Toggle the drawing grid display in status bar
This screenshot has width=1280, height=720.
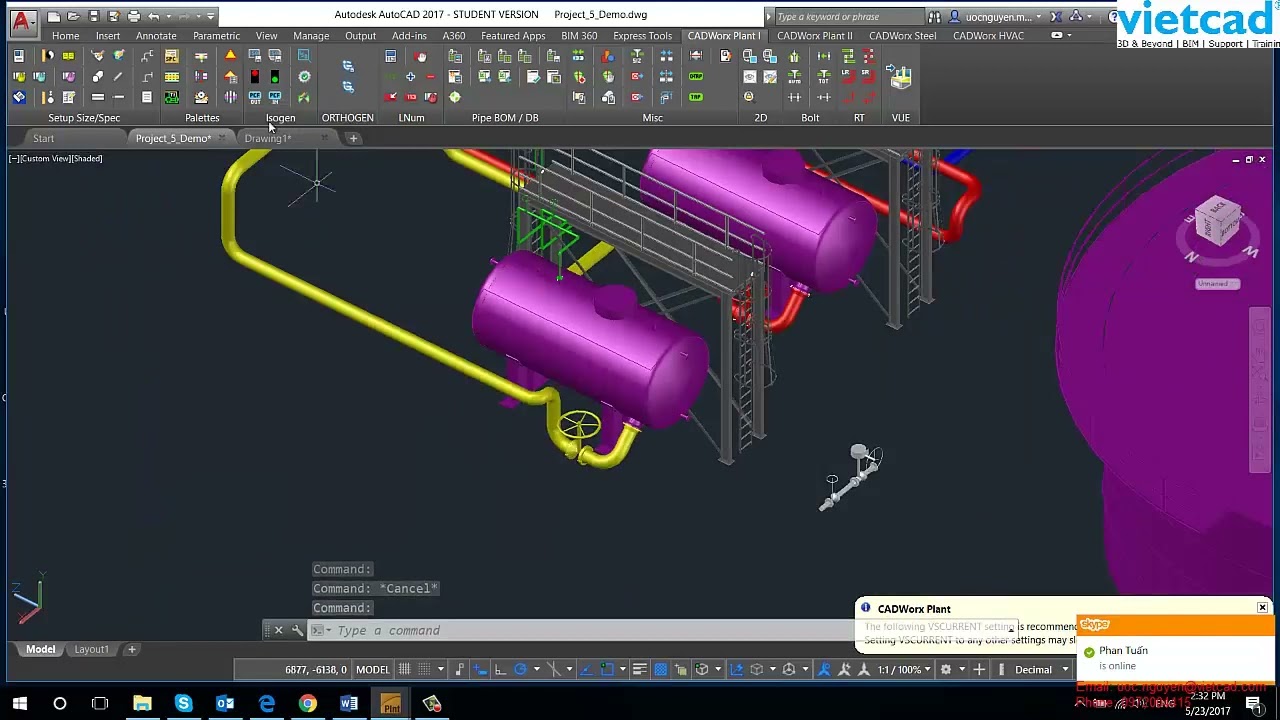[404, 669]
